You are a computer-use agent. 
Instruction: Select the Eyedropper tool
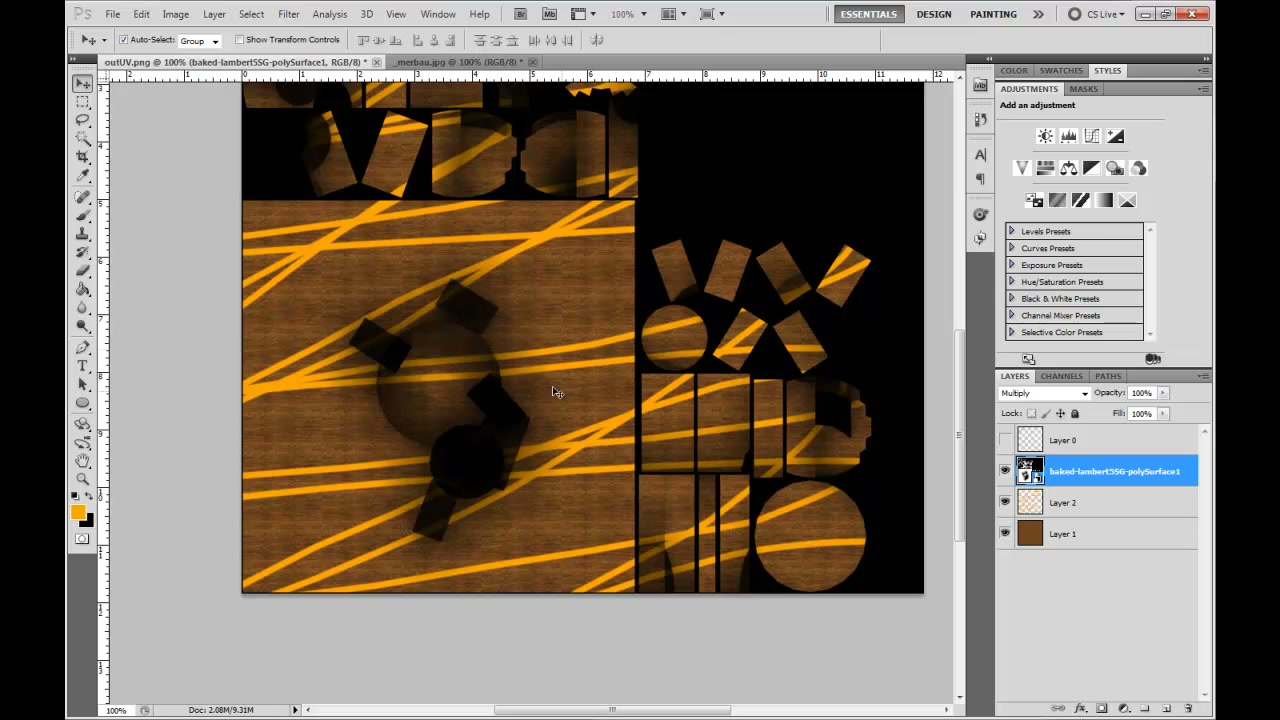click(x=83, y=175)
